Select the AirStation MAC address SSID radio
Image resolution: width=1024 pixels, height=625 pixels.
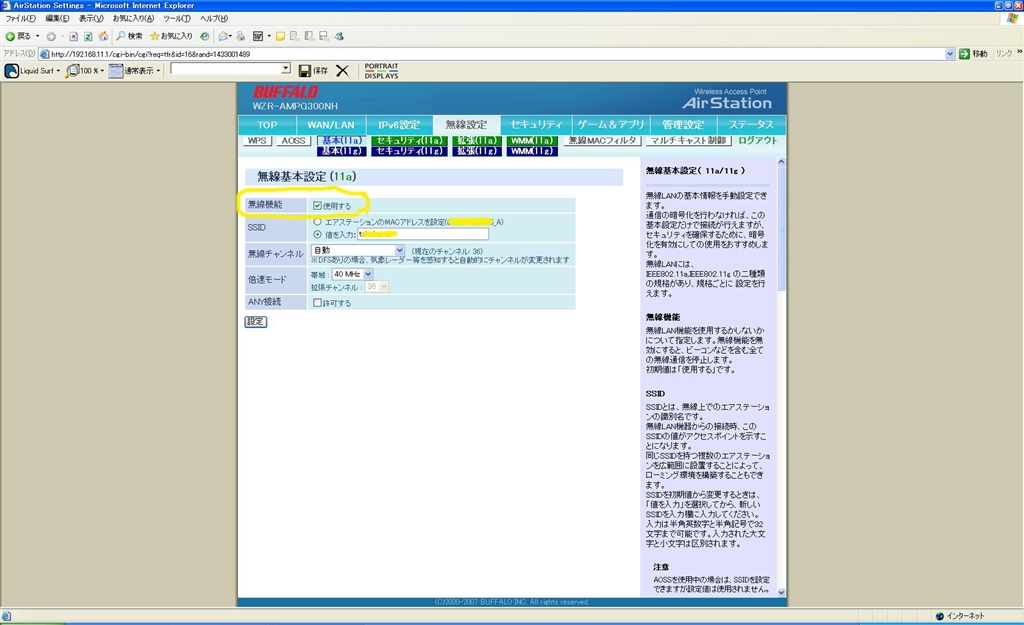pyautogui.click(x=317, y=222)
